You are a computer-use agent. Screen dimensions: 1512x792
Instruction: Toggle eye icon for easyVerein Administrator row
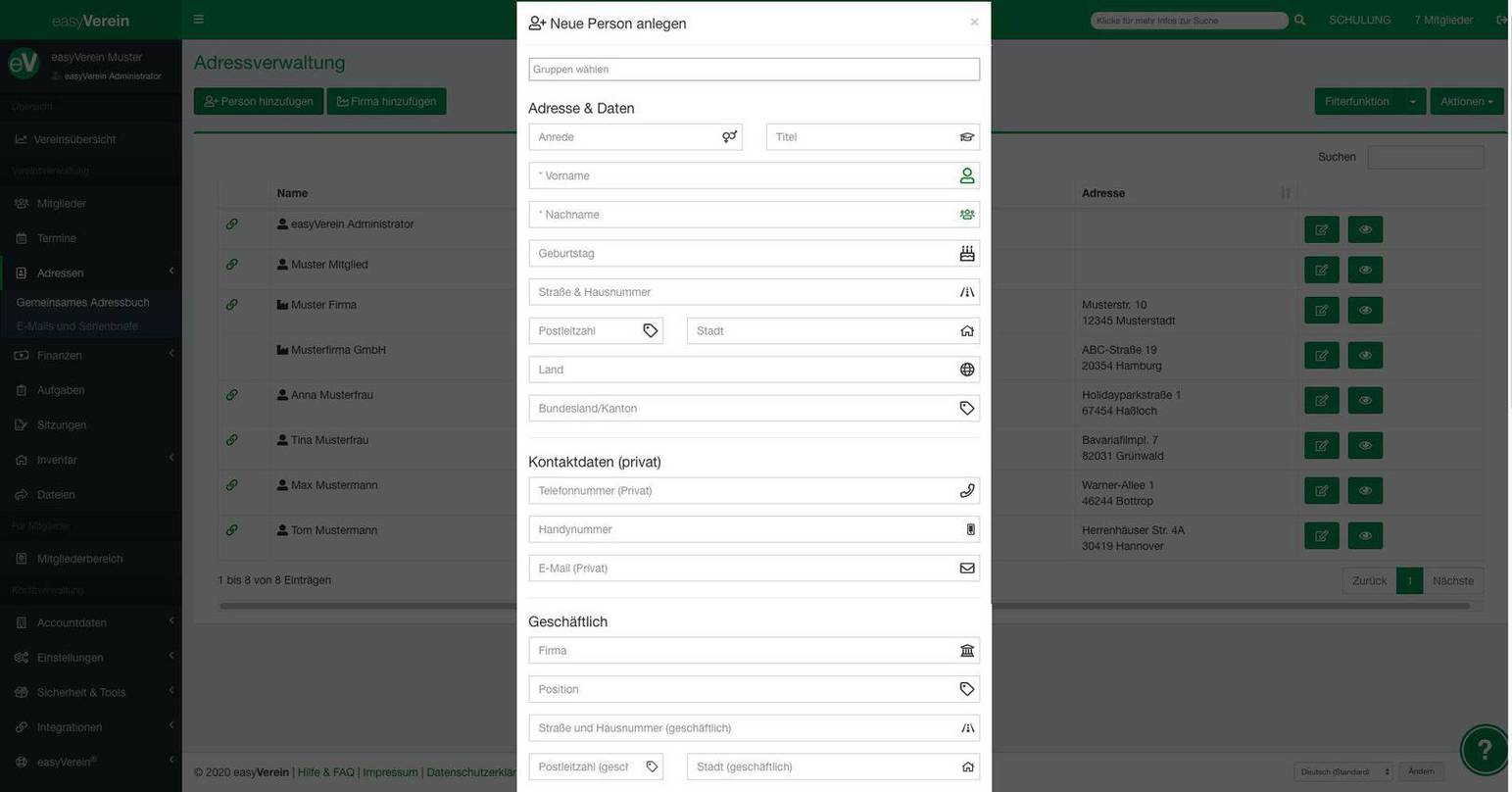pos(1365,229)
